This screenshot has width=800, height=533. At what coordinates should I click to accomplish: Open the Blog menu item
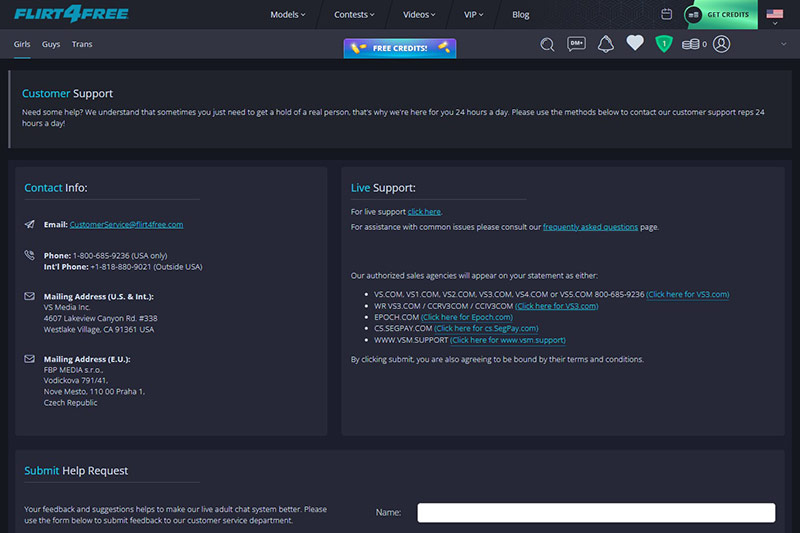pyautogui.click(x=520, y=15)
